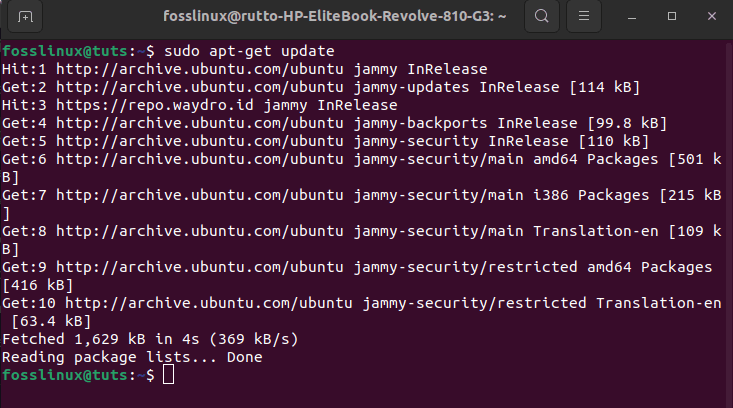Open a new terminal tab
Viewport: 733px width, 408px height.
[x=25, y=17]
